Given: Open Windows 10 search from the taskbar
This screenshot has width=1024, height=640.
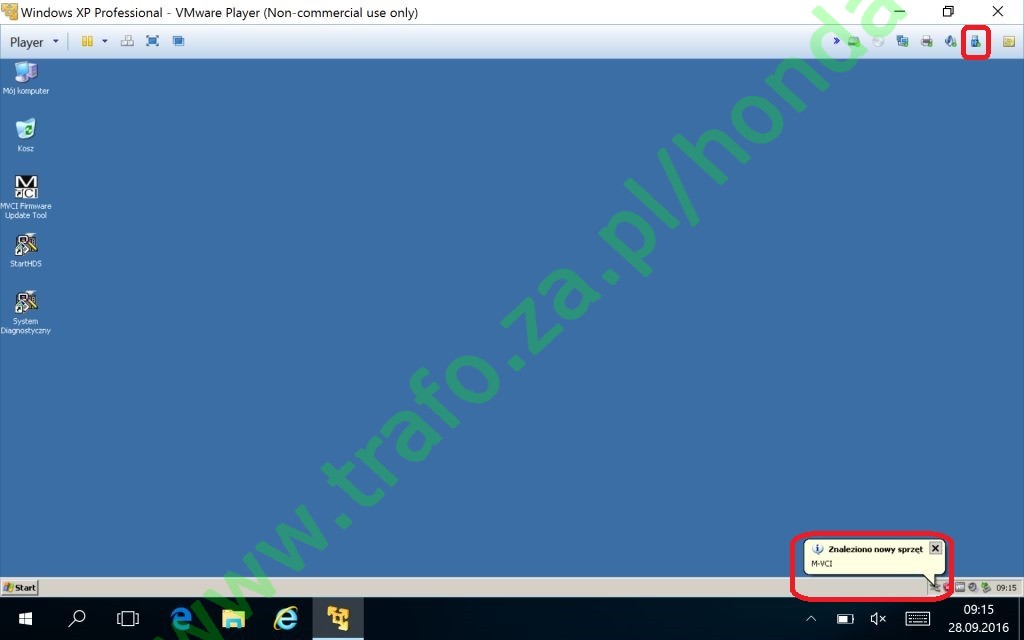Looking at the screenshot, I should click(76, 618).
